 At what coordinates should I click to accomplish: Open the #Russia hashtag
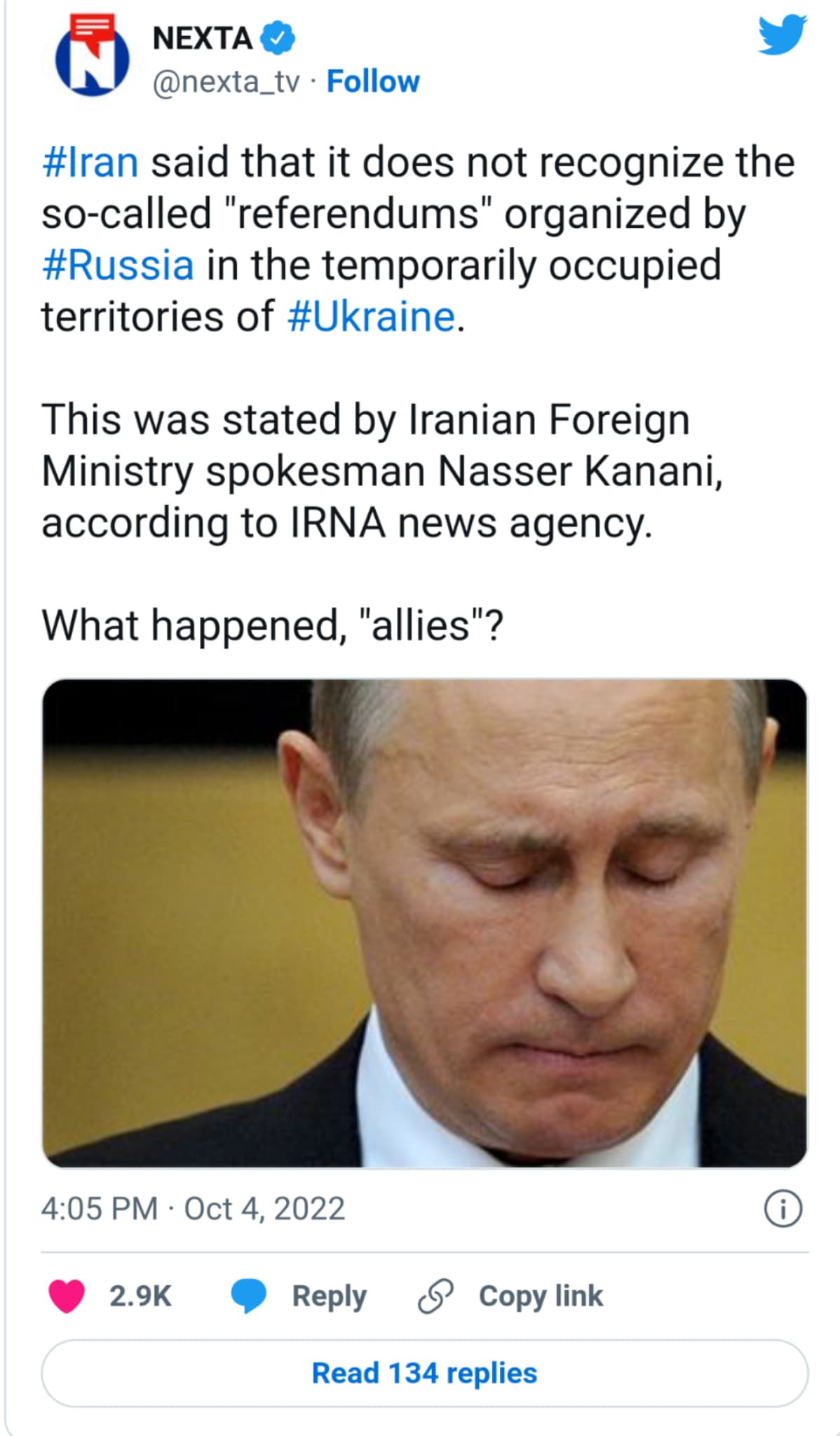(x=118, y=266)
